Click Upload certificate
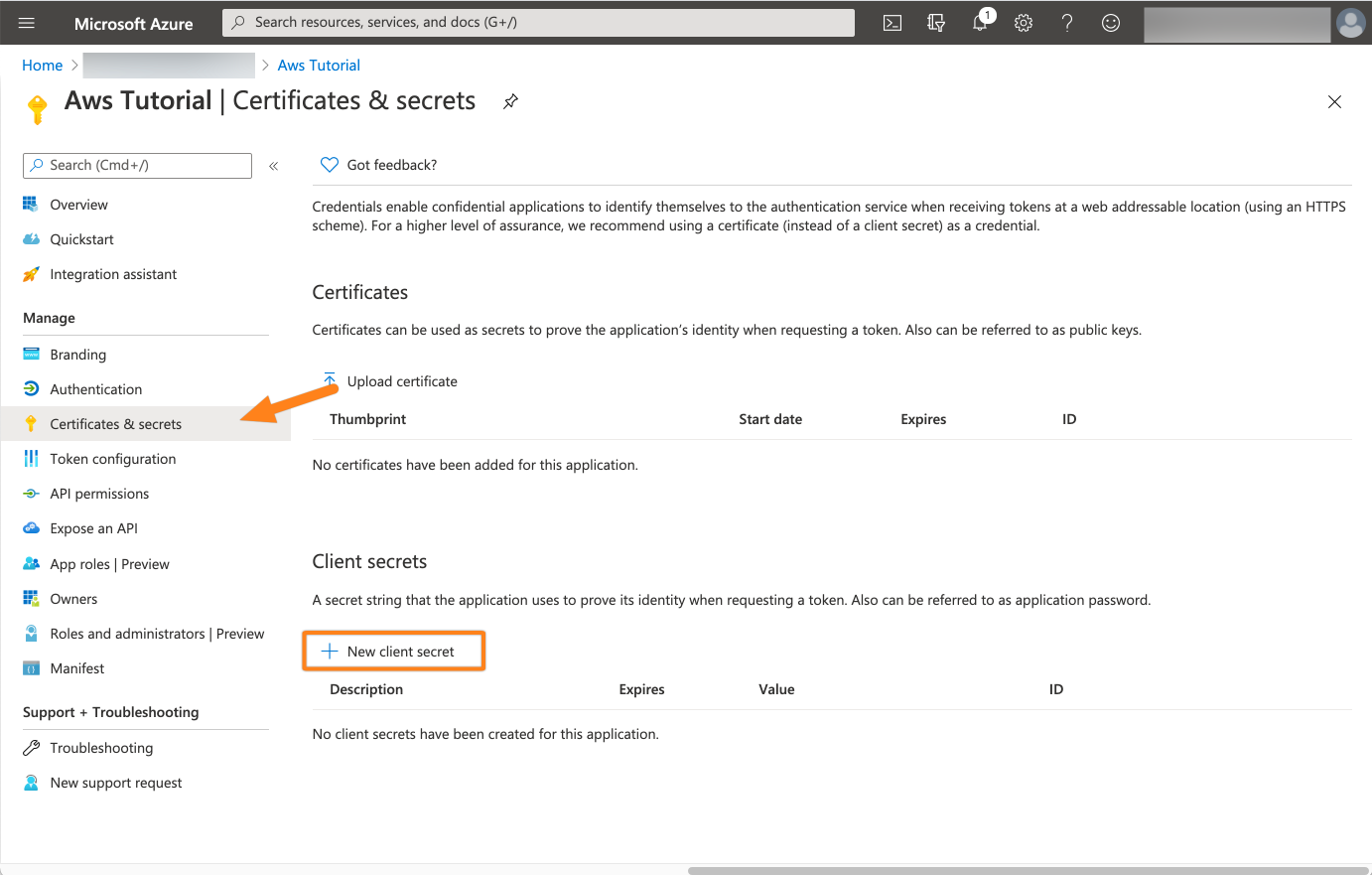This screenshot has height=875, width=1372. click(x=391, y=381)
